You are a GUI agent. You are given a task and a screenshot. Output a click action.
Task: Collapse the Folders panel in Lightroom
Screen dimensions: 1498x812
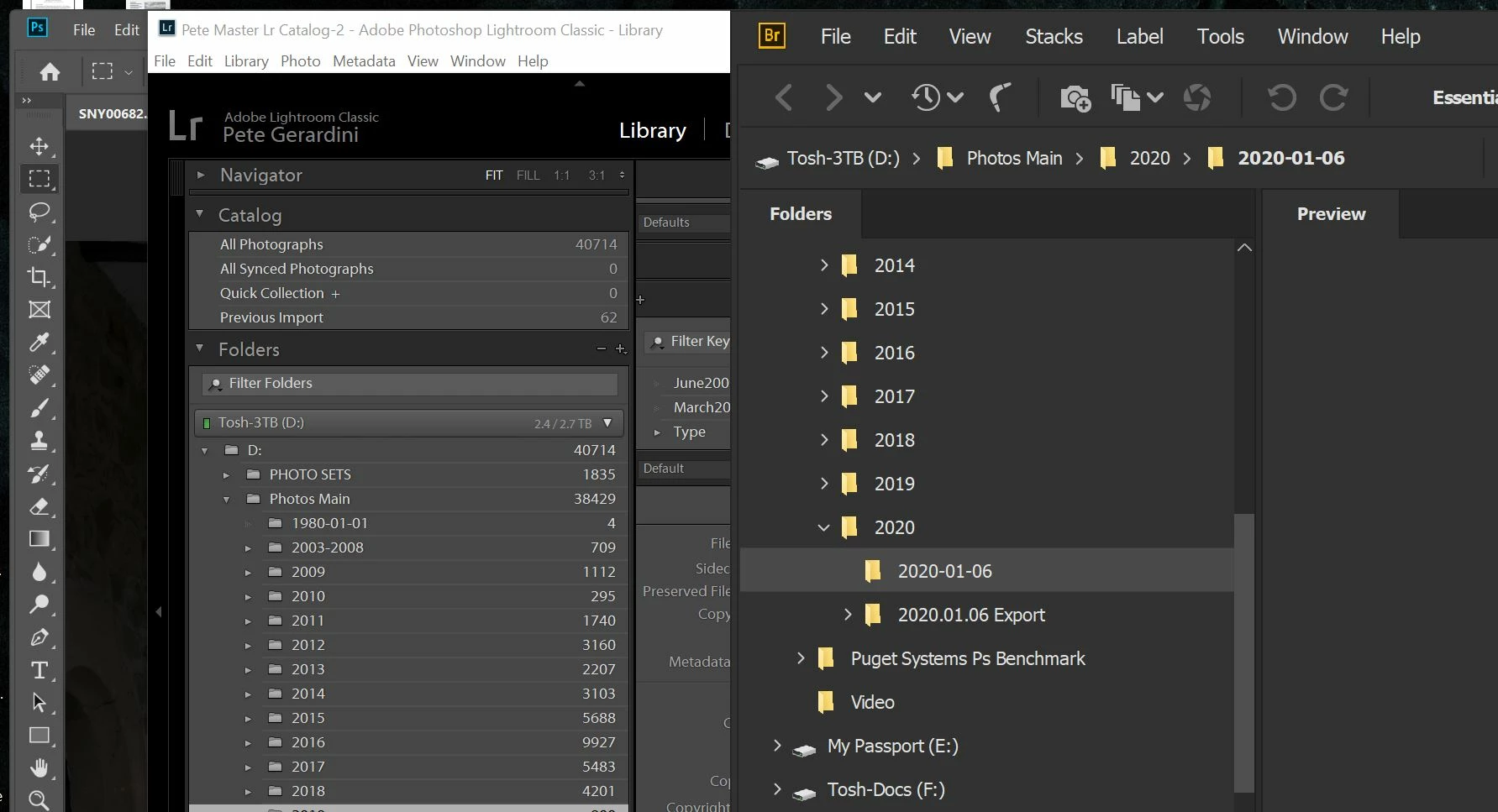pos(200,348)
